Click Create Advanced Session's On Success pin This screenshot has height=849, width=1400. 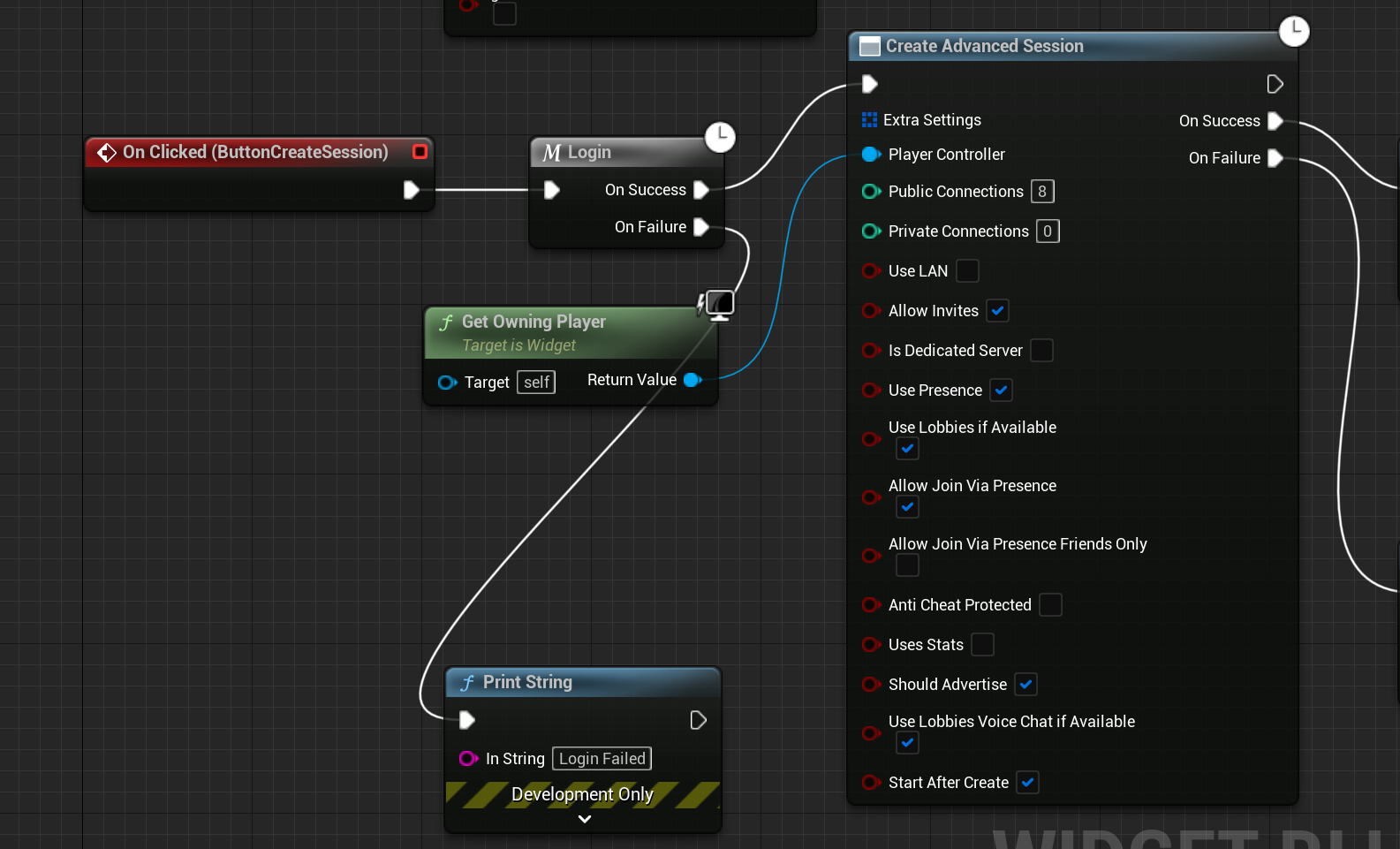point(1275,121)
